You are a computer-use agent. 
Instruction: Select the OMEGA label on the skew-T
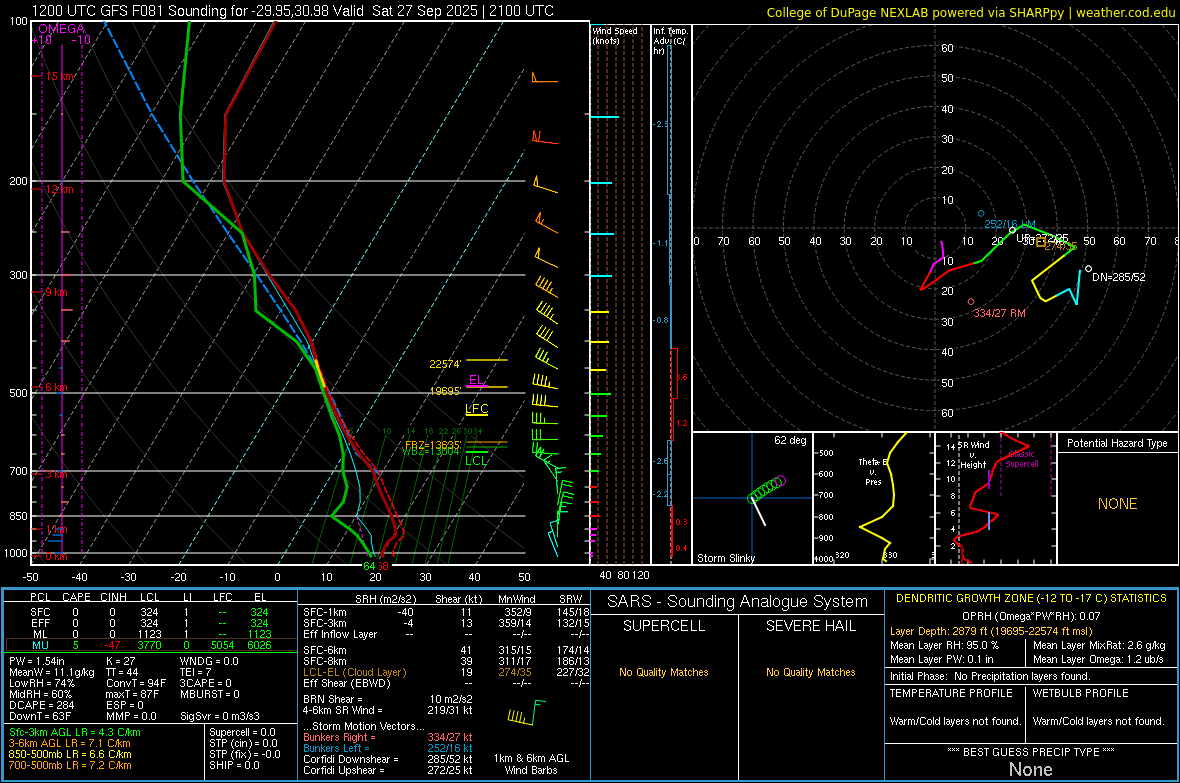point(62,29)
